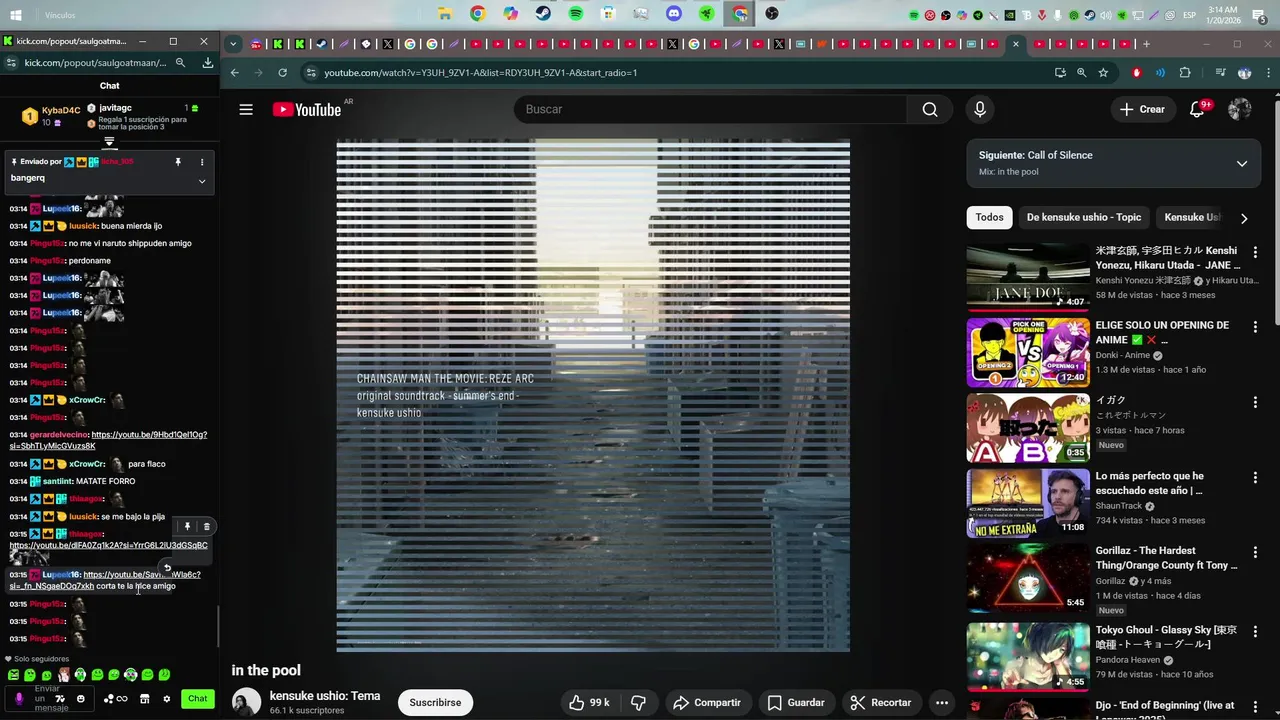Go to YouTube home via logo
The image size is (1280, 720).
pyautogui.click(x=307, y=110)
